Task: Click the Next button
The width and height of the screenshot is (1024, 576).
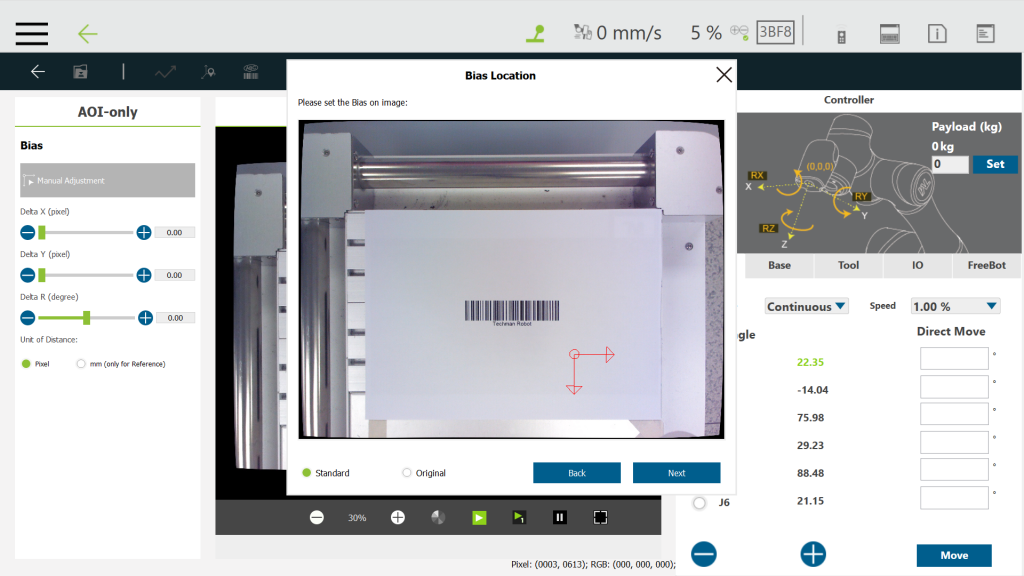Action: point(676,473)
